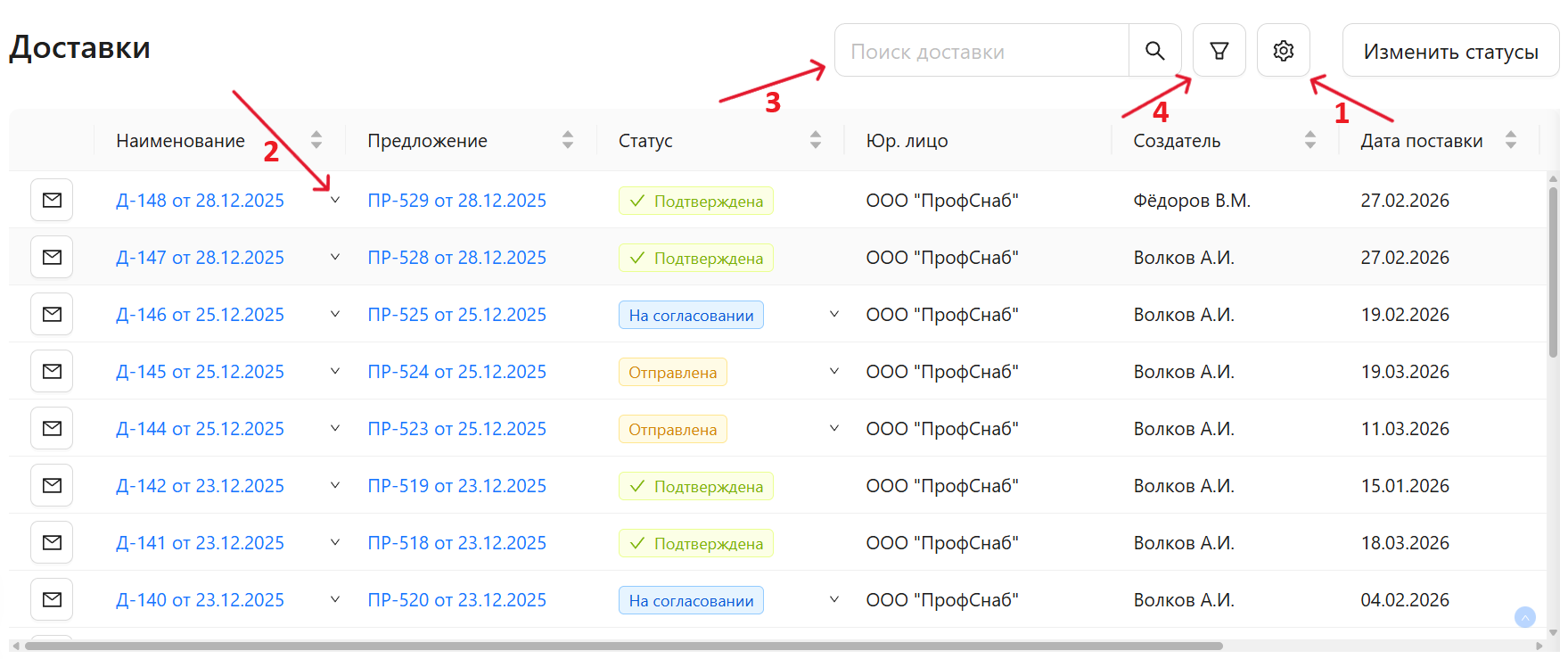Open table settings gear icon
Image resolution: width=1568 pixels, height=659 pixels.
click(1283, 51)
